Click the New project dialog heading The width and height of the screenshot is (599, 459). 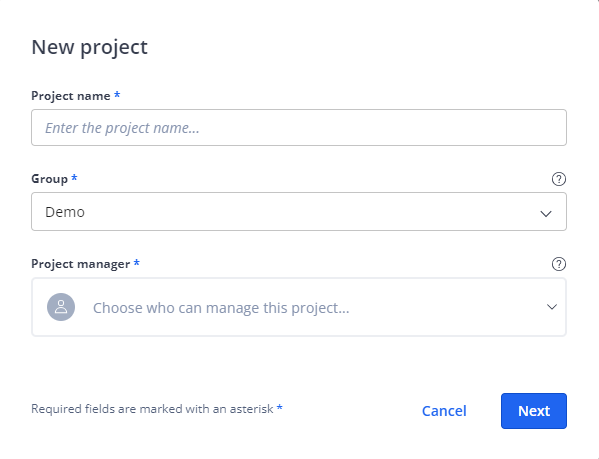coord(89,48)
